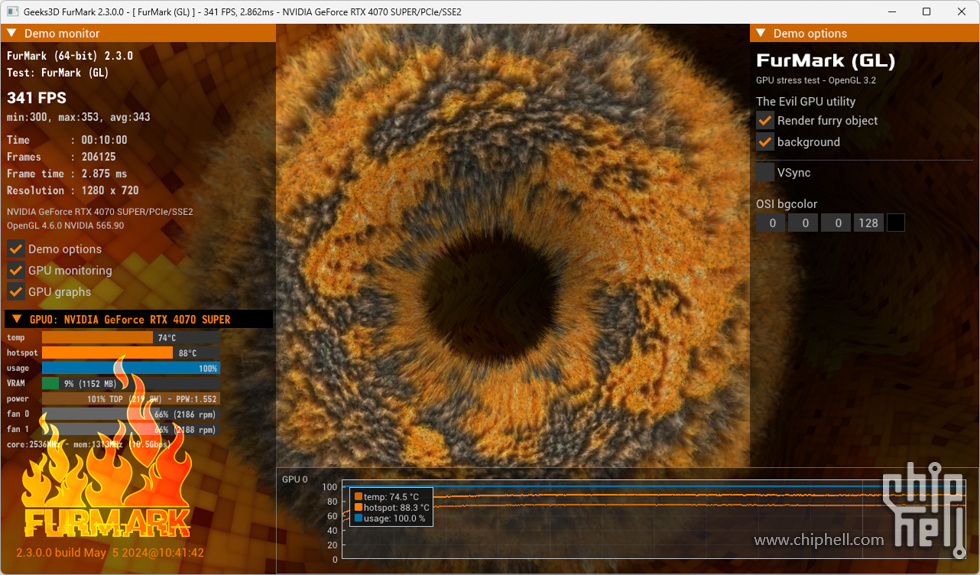Click the Time 00:10:00 value
The height and width of the screenshot is (575, 980).
[104, 140]
